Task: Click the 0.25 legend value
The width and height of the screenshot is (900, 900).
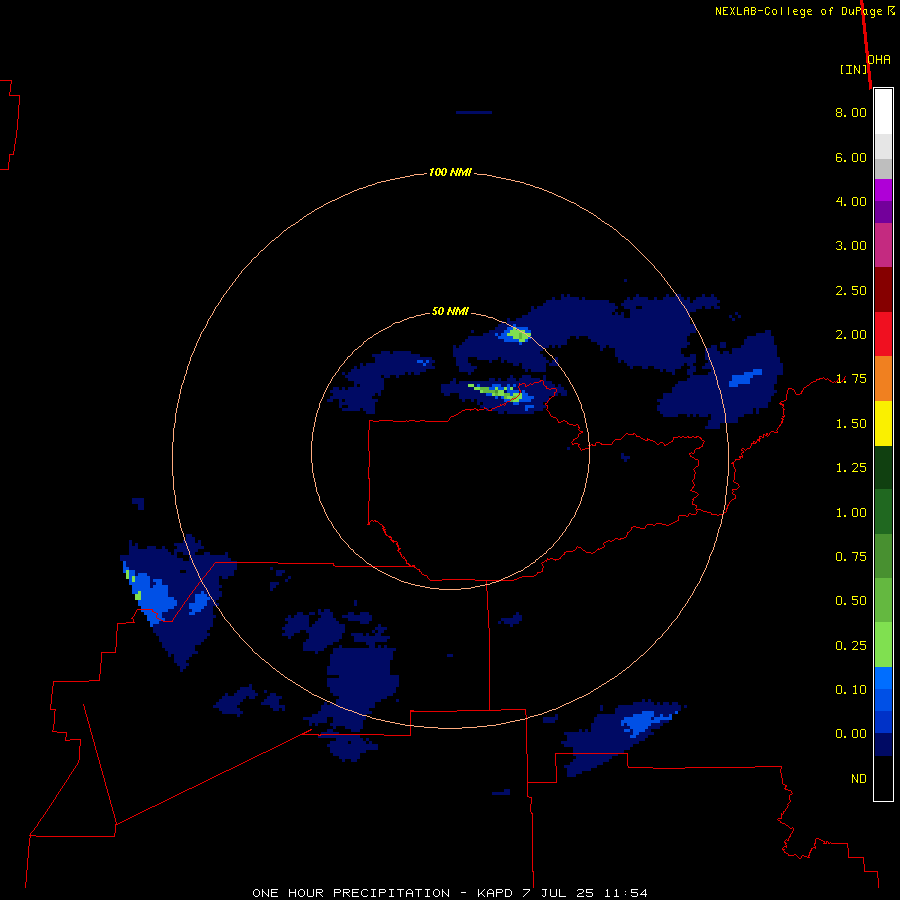Action: [x=851, y=646]
